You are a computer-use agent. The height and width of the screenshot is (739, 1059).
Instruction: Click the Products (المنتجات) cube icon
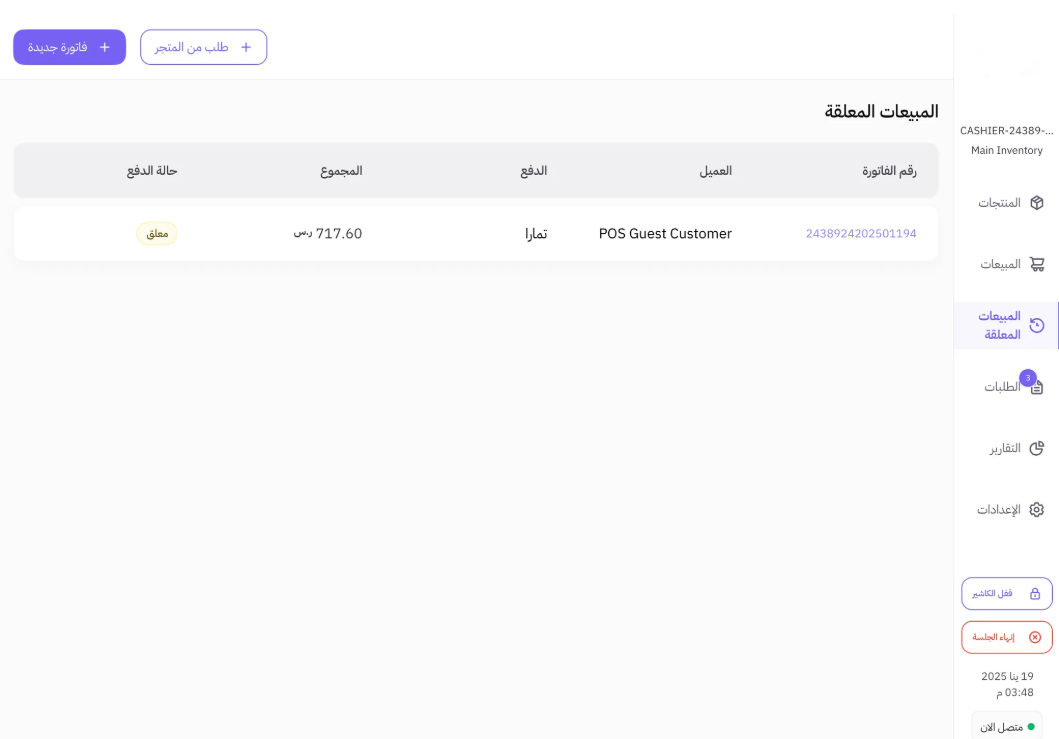click(x=1037, y=203)
